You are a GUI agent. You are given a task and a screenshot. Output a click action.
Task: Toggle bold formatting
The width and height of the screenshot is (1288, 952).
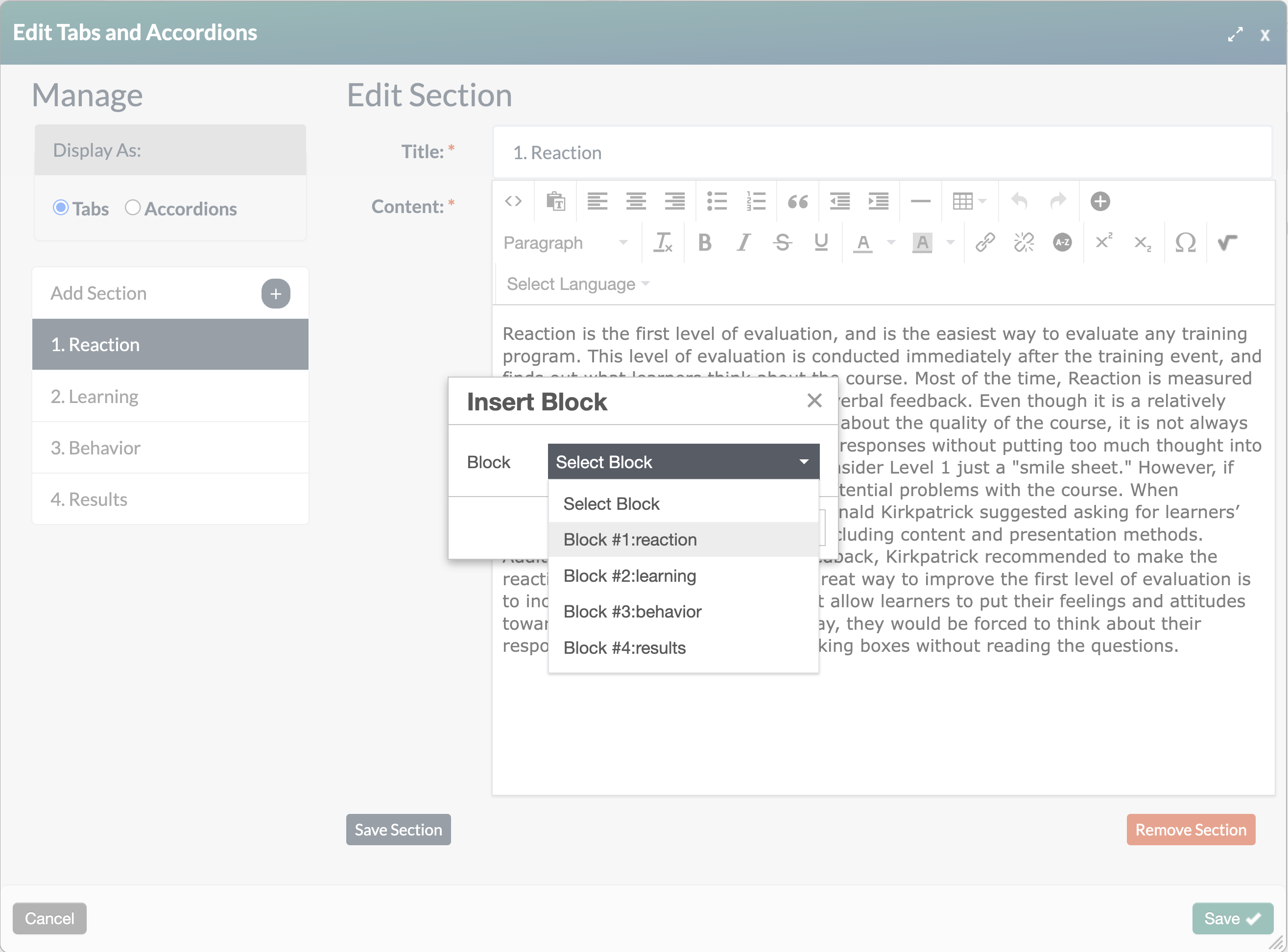[x=704, y=242]
